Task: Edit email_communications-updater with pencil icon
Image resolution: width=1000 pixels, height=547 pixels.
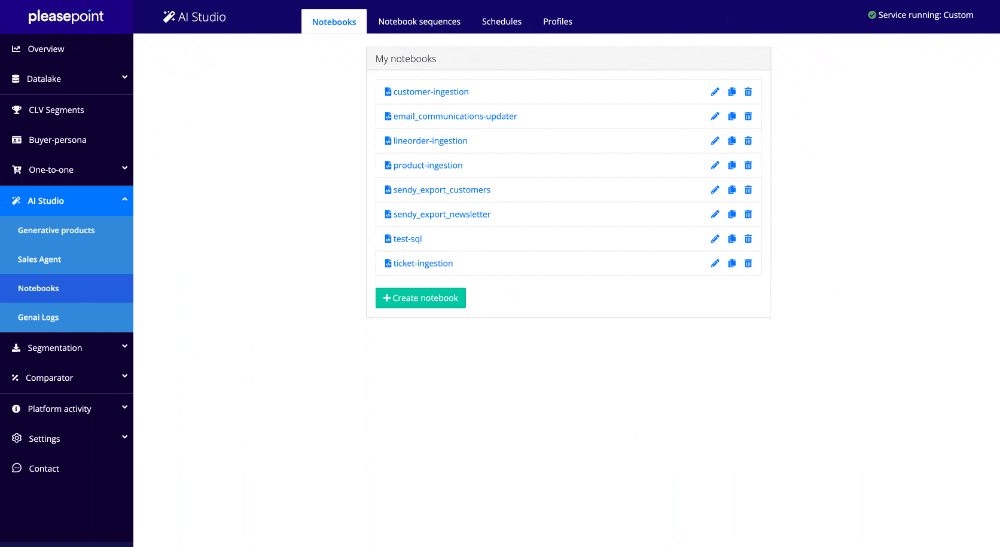Action: [715, 116]
